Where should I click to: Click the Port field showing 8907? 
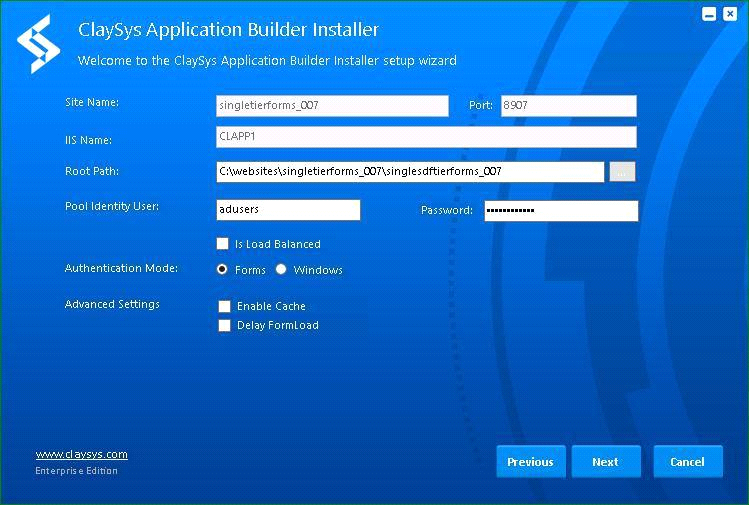pyautogui.click(x=568, y=106)
